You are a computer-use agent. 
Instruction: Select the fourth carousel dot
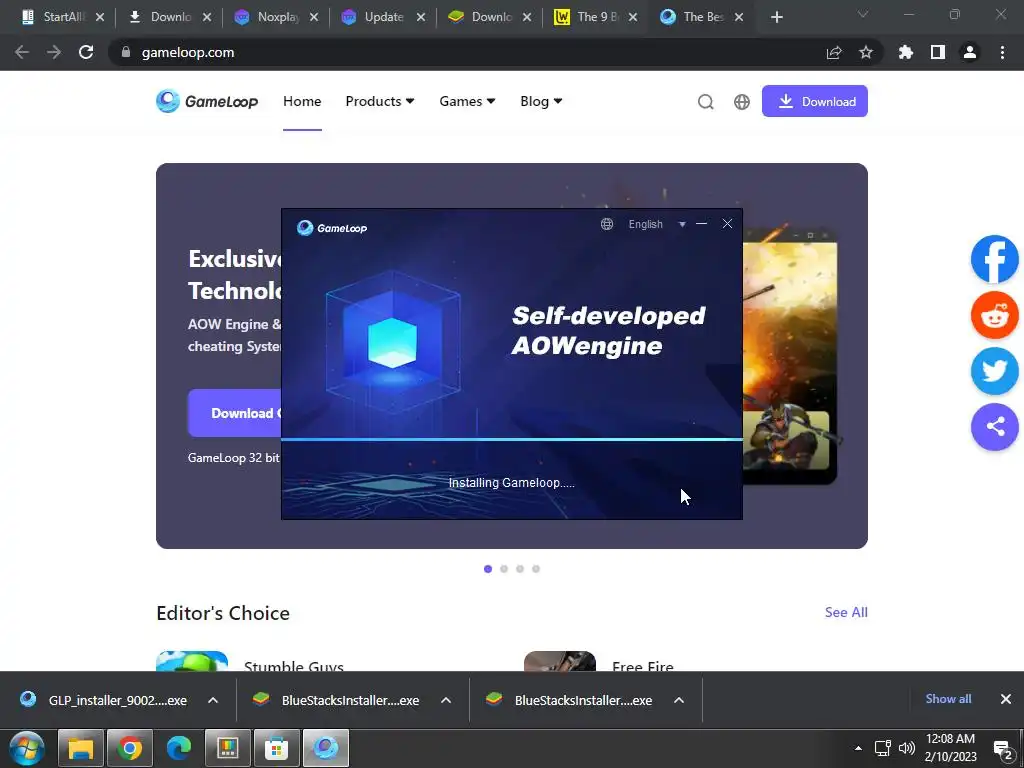point(536,569)
